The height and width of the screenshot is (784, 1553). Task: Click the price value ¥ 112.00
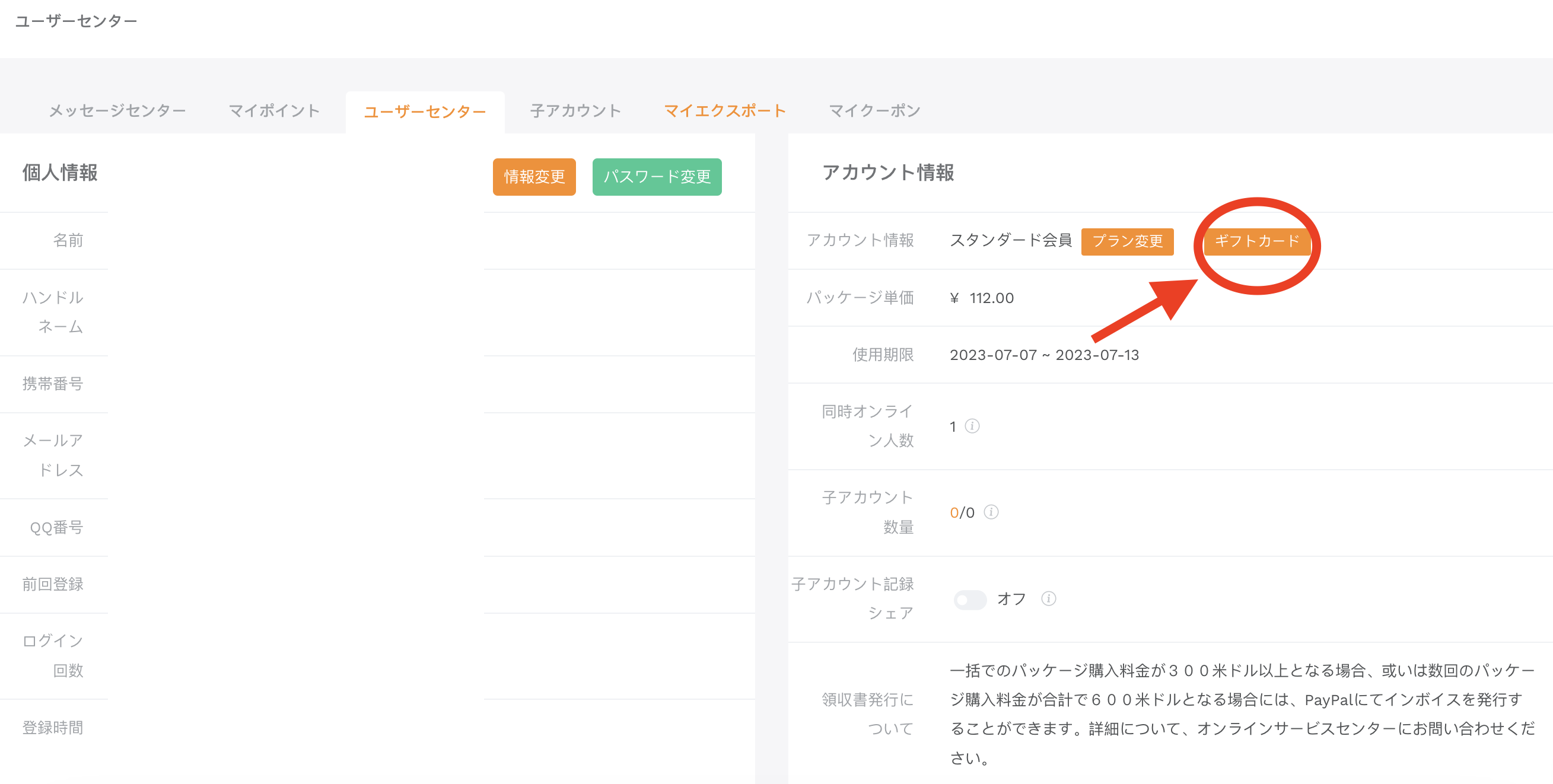[982, 298]
